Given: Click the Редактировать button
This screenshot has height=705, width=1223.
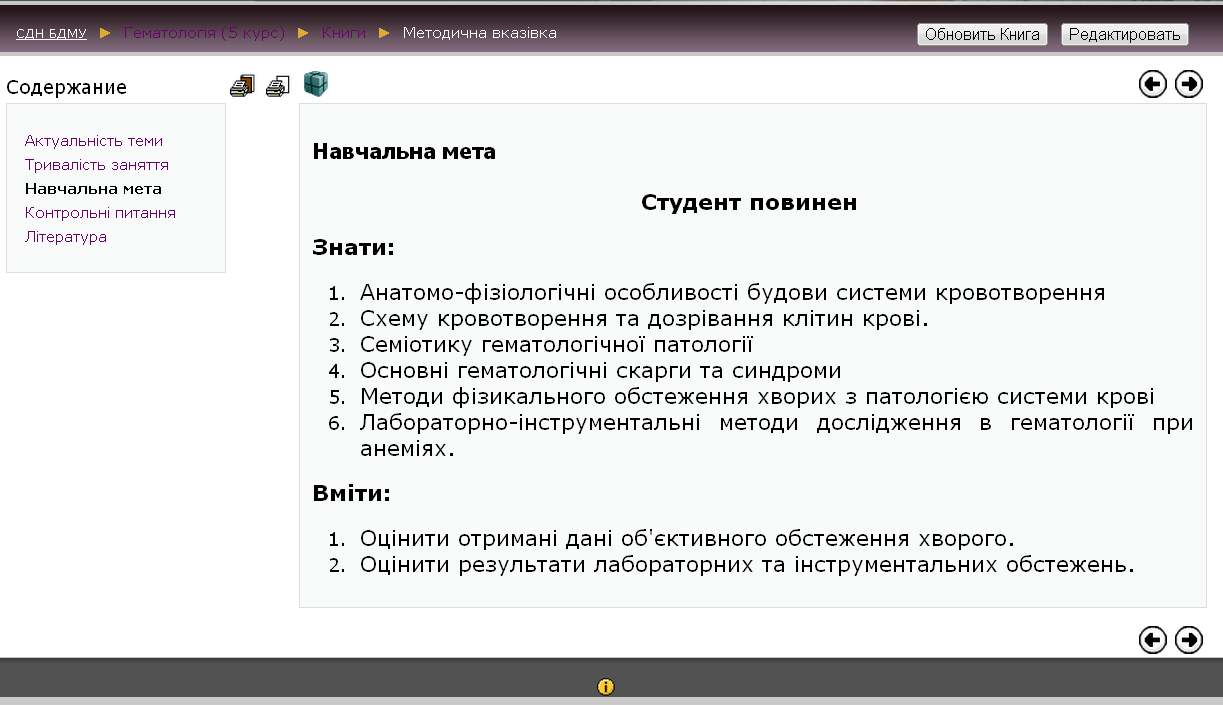Looking at the screenshot, I should pos(1125,34).
